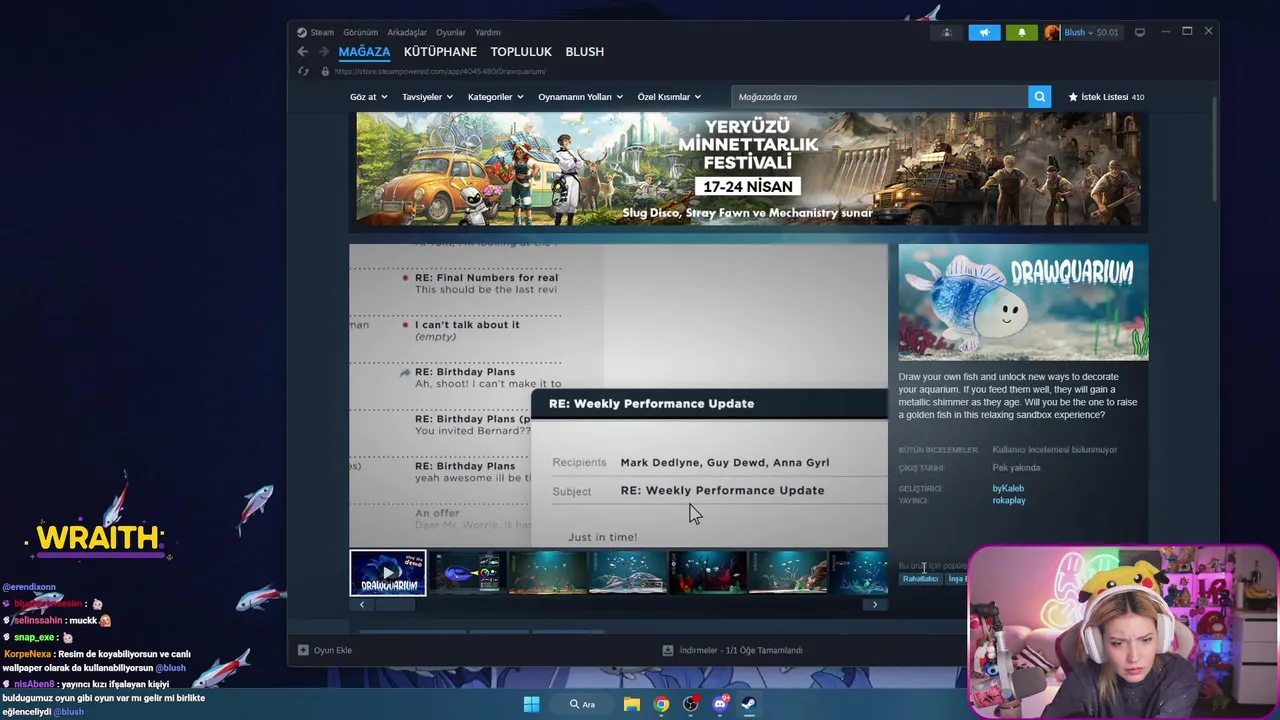This screenshot has height=720, width=1280.
Task: Click the downloads icon beside İndirmeler
Action: 668,650
